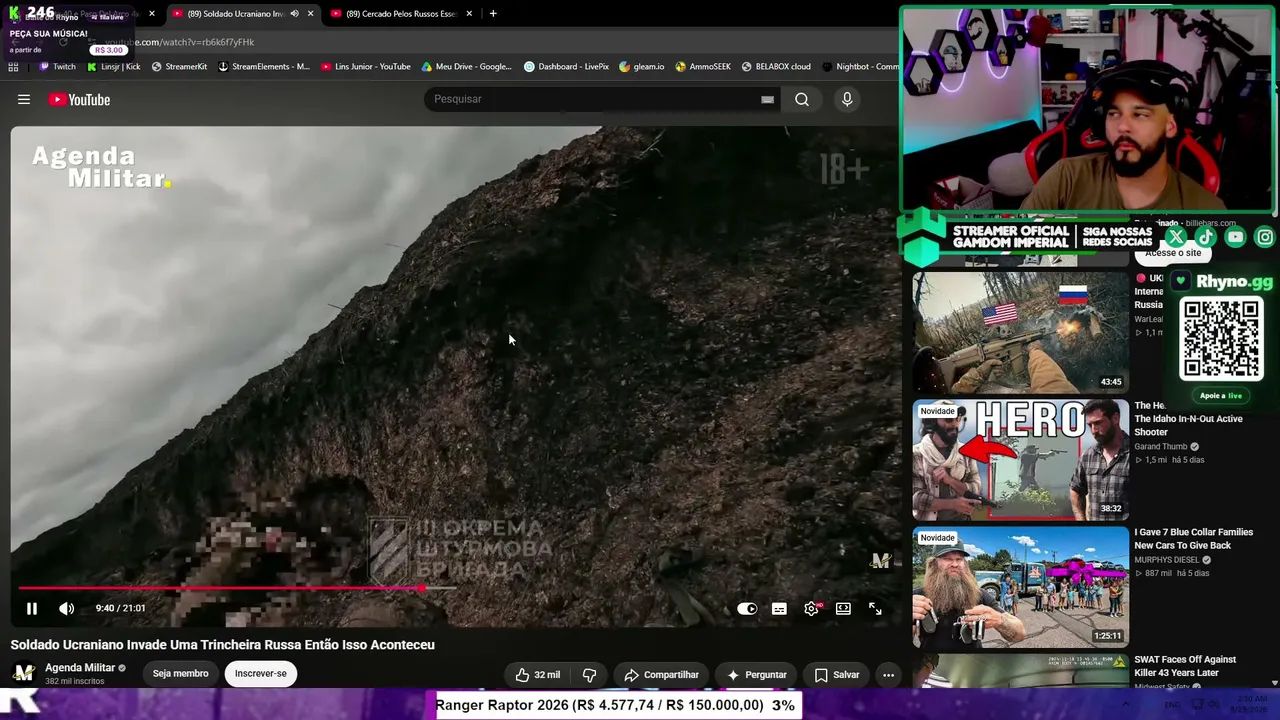Viewport: 1280px width, 720px height.
Task: Toggle autoplay switch in the player
Action: coord(747,608)
